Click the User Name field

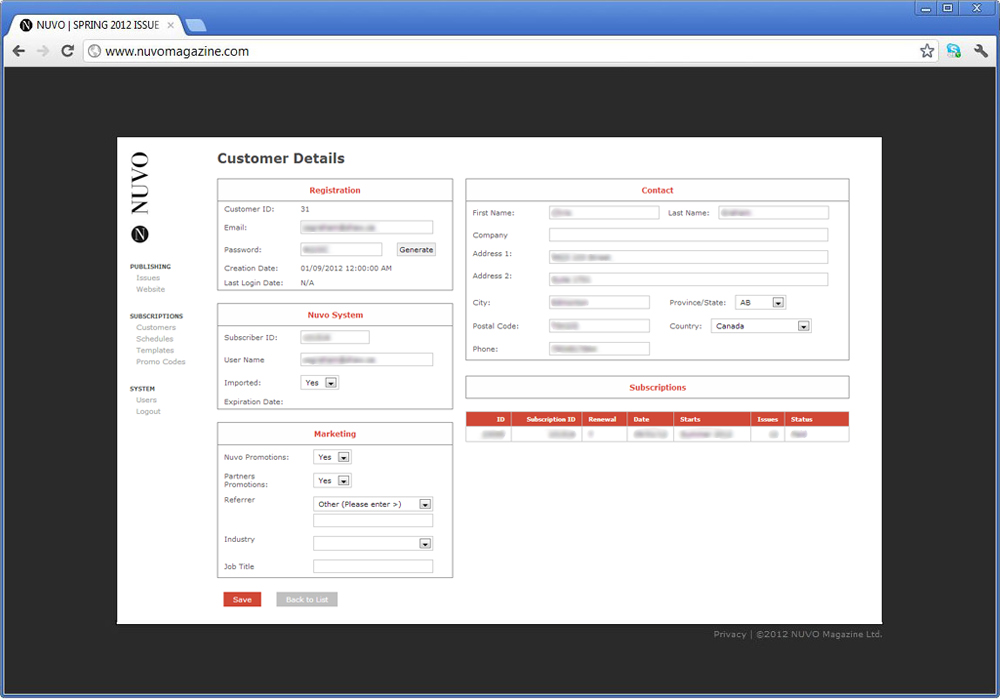point(367,360)
